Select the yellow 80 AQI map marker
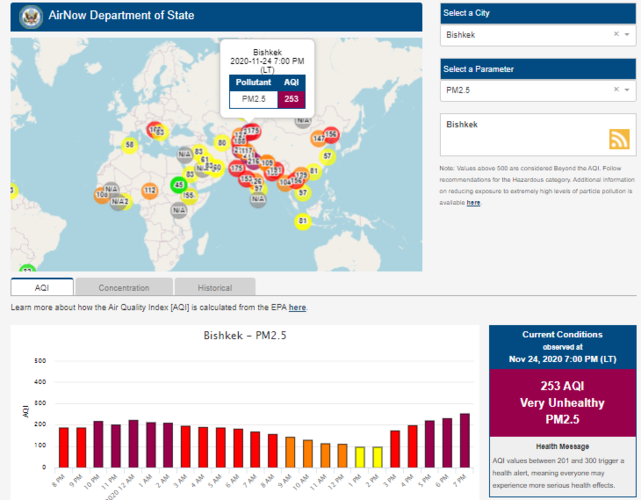This screenshot has width=641, height=500. 222,143
